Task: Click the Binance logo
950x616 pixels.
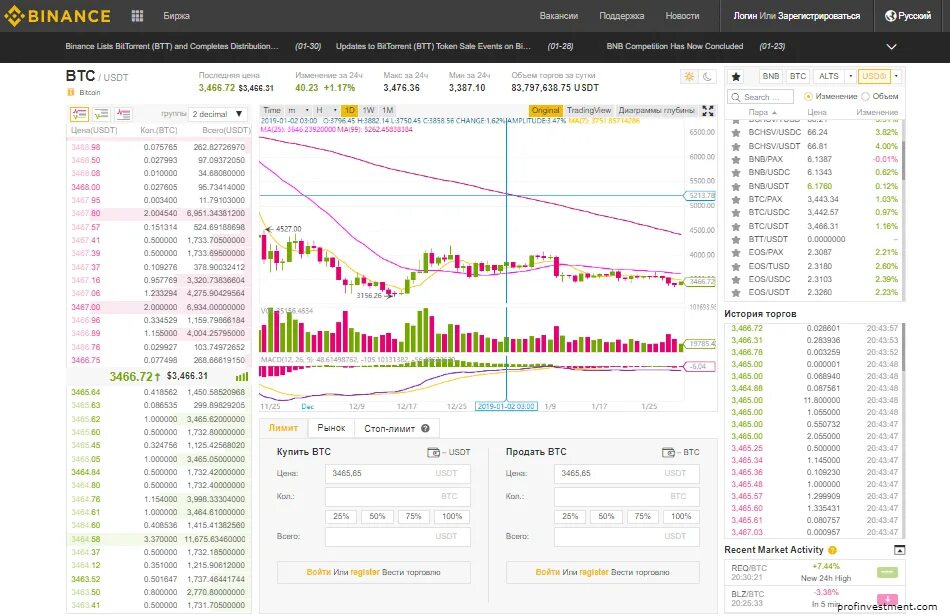Action: [58, 16]
